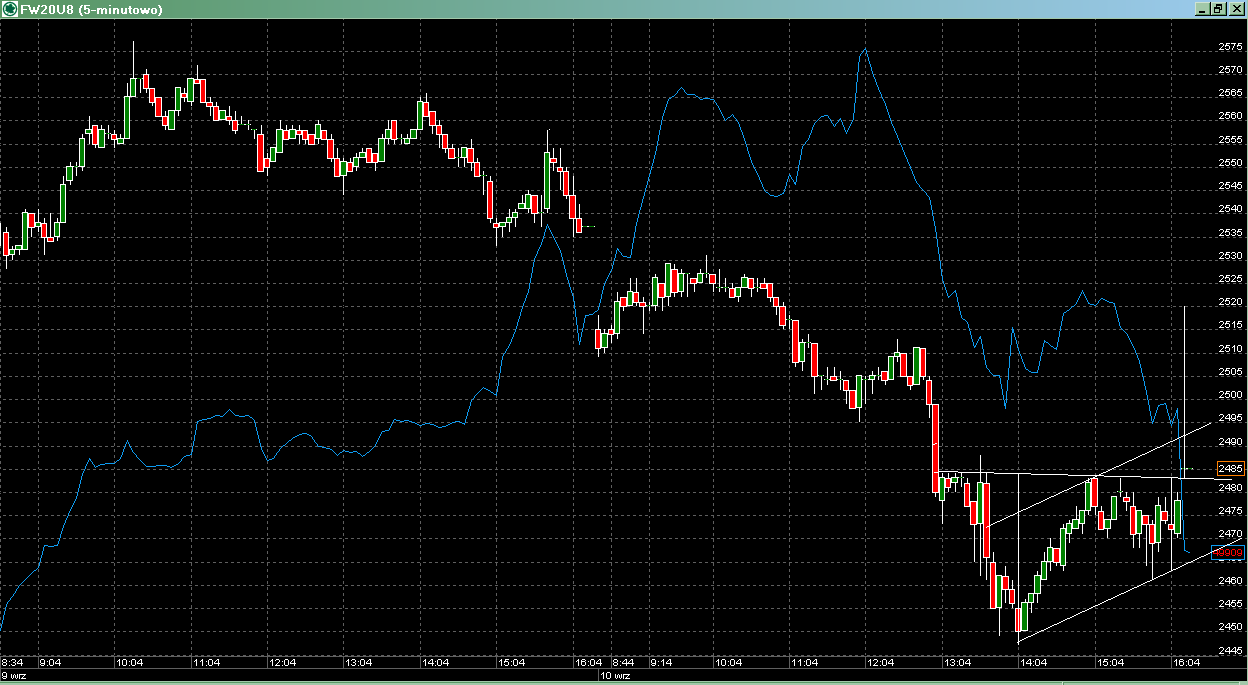Click the 2500 price axis label

(1230, 395)
